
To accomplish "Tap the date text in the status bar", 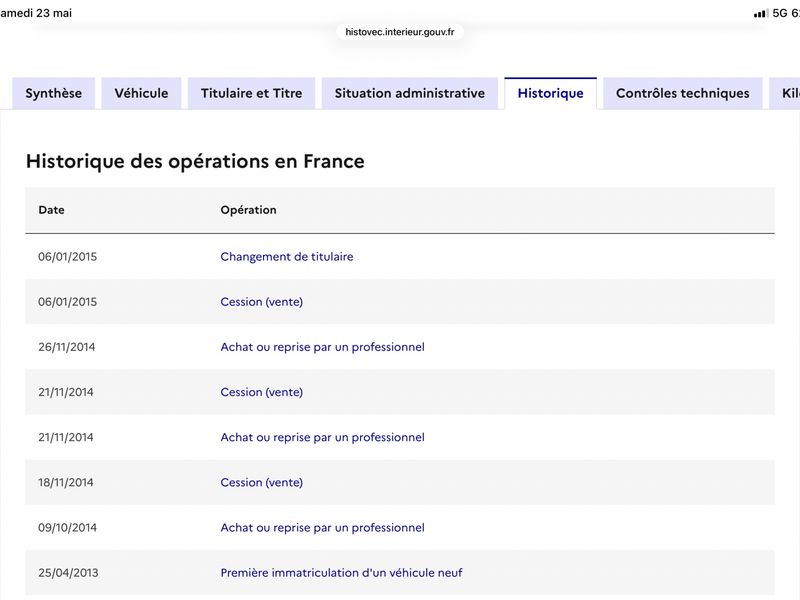I will [x=36, y=13].
